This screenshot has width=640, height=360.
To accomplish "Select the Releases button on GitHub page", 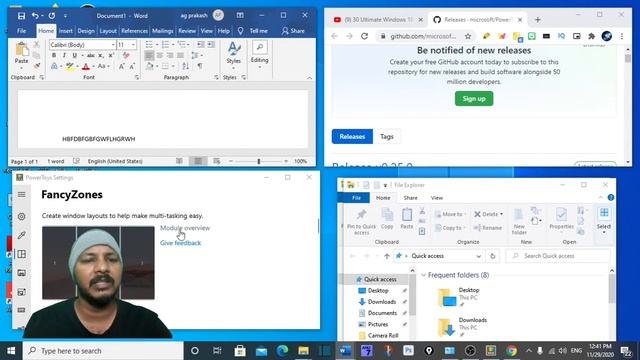I will [x=352, y=137].
